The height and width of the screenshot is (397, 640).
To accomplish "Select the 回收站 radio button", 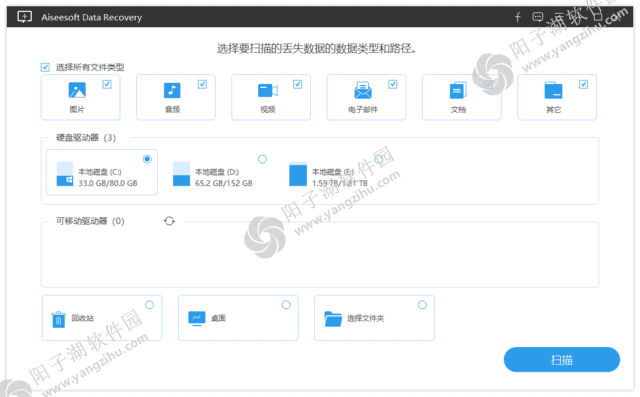I will click(150, 305).
